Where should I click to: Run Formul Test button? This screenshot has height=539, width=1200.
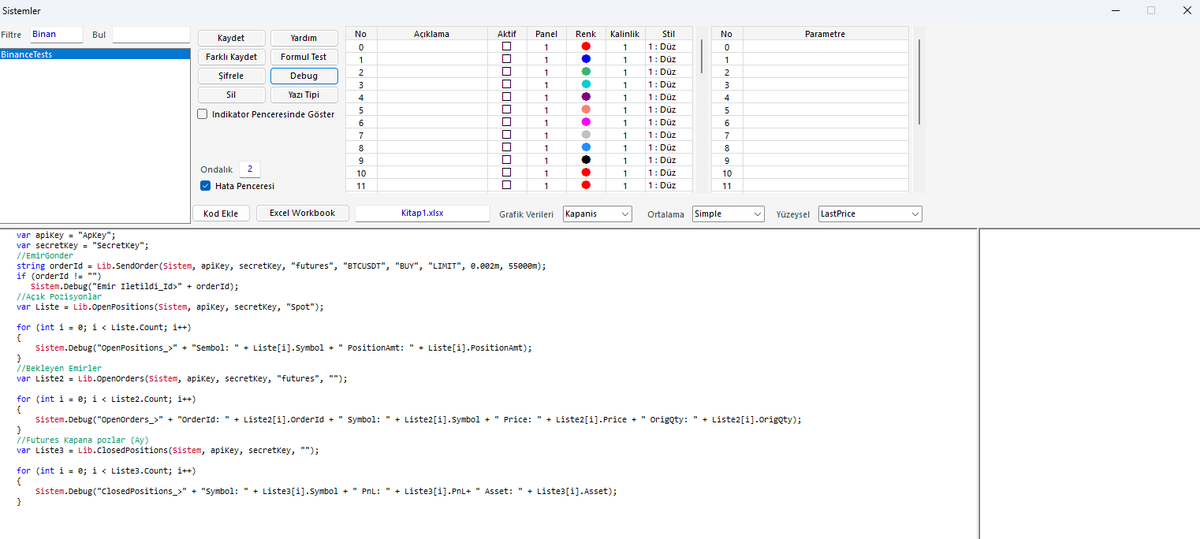[x=304, y=57]
